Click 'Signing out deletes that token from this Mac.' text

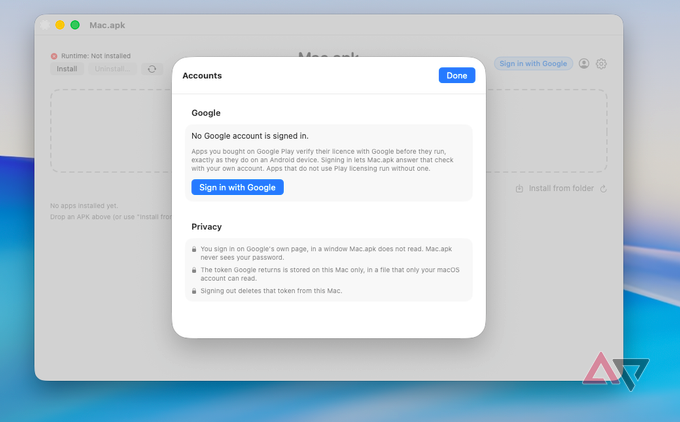pos(271,291)
